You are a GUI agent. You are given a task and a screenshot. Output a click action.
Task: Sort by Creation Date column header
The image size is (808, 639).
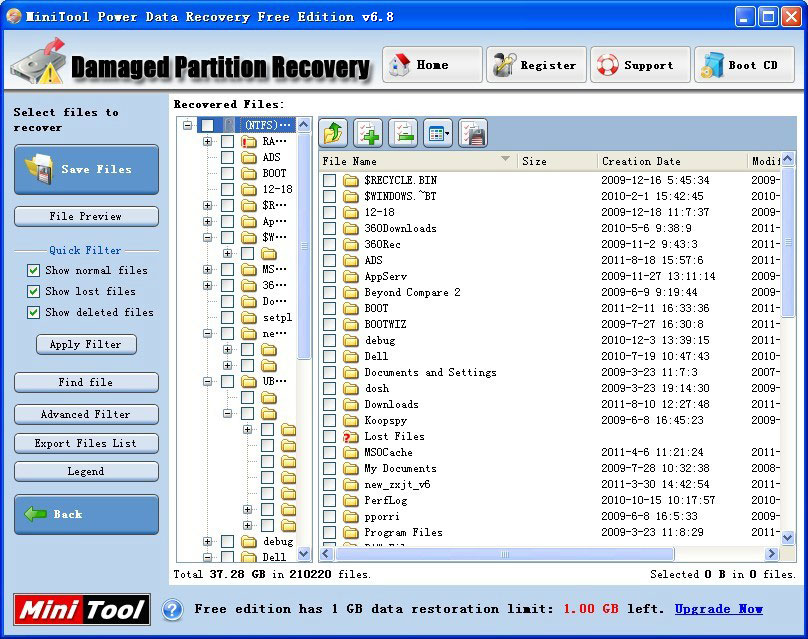coord(672,161)
